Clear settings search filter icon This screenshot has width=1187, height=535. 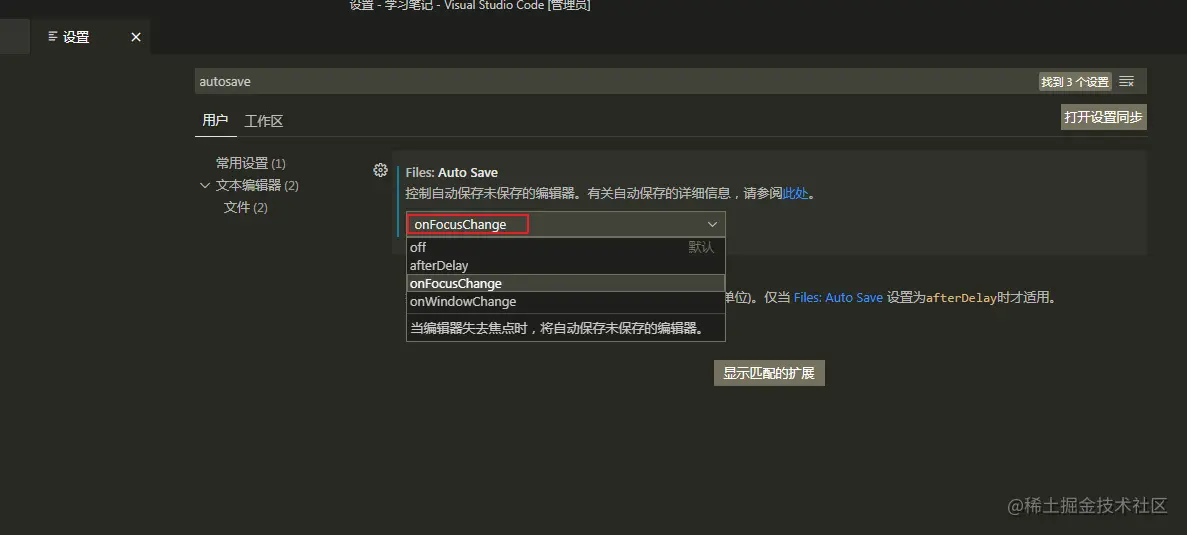[1126, 81]
